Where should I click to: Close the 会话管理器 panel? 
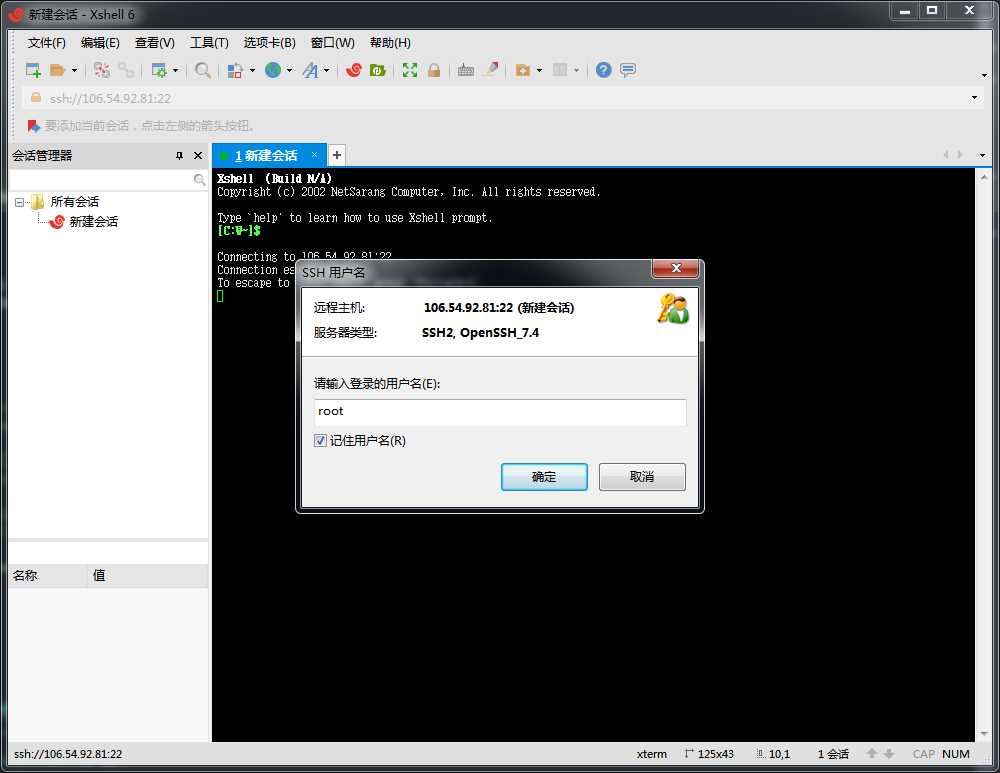coord(198,156)
